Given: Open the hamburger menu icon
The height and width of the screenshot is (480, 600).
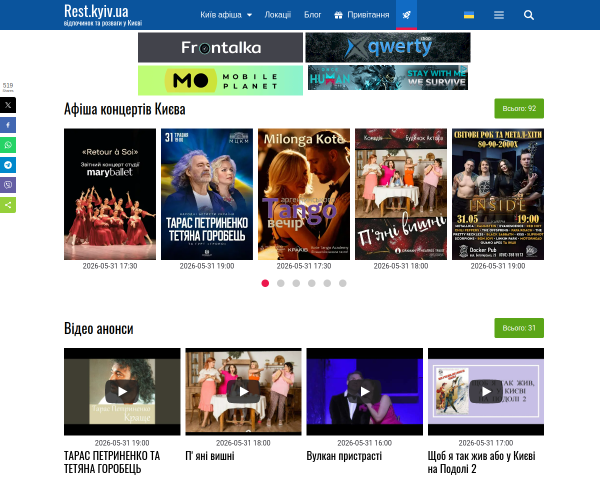Looking at the screenshot, I should [x=499, y=15].
